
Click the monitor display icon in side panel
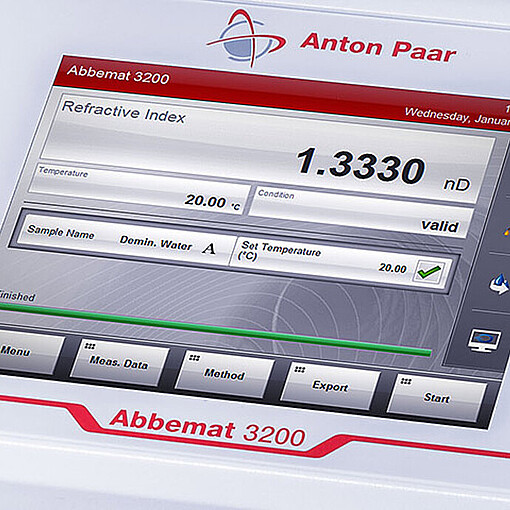pos(485,340)
